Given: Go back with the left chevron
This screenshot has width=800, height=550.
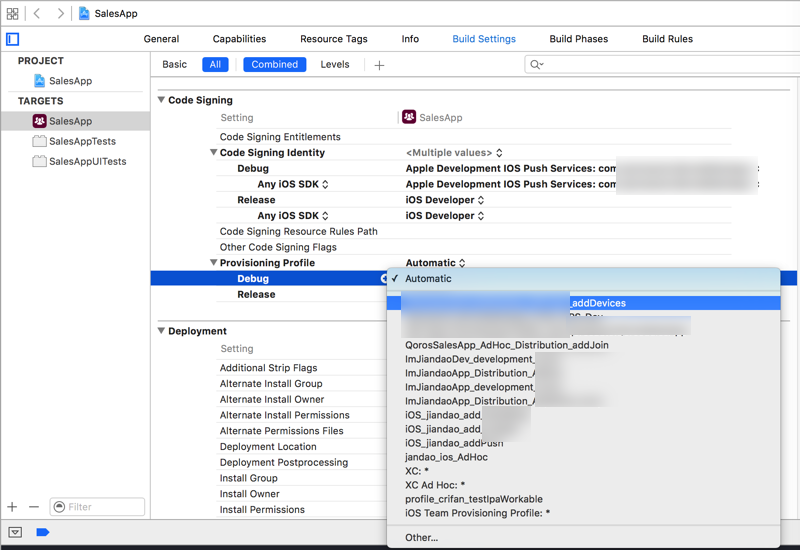Looking at the screenshot, I should pos(37,13).
